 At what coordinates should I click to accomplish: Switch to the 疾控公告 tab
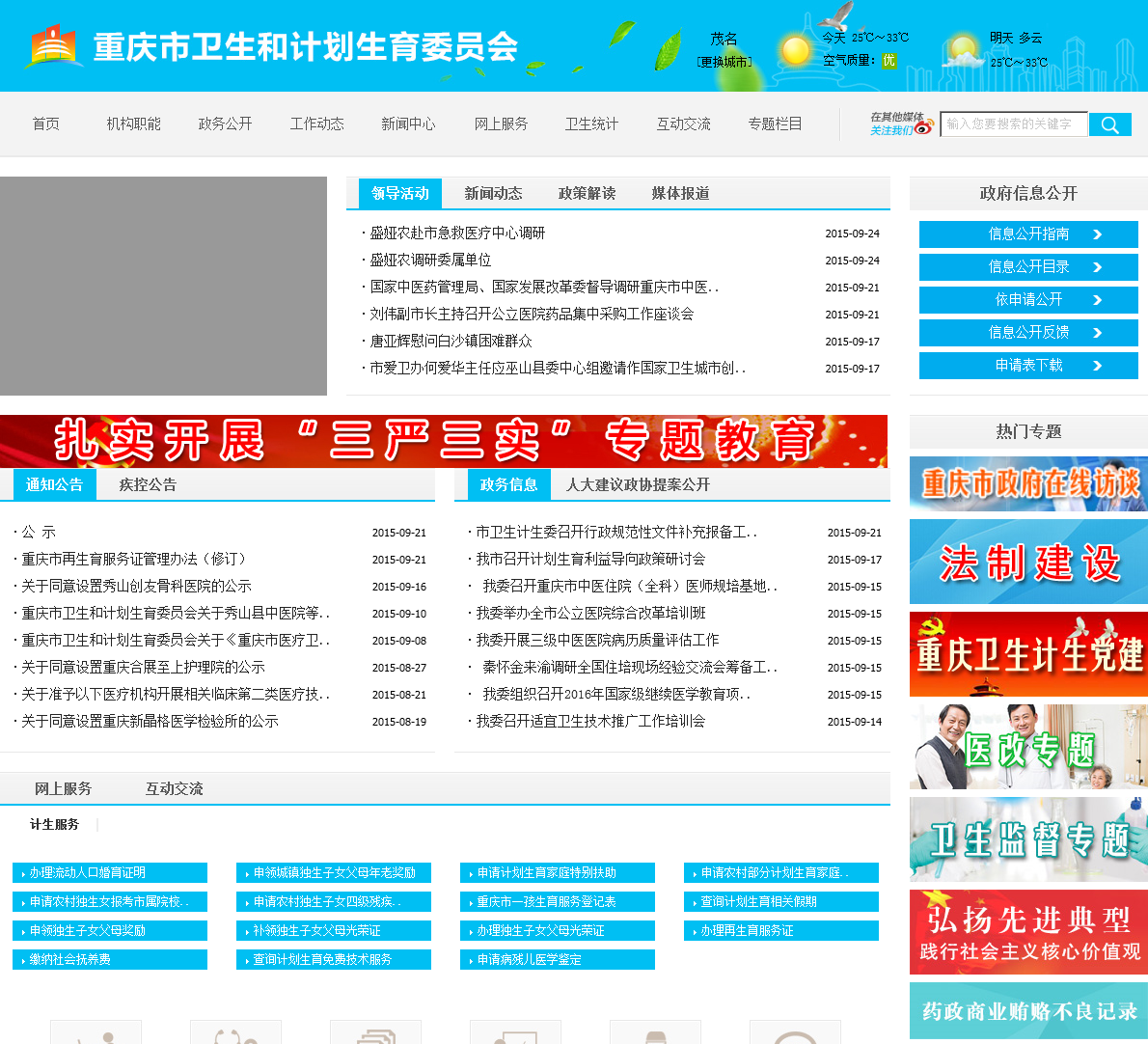pos(148,484)
